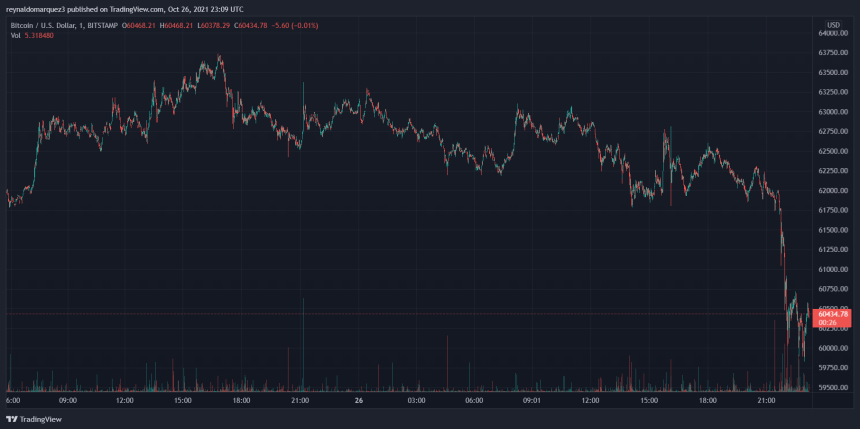This screenshot has height=429, width=860.
Task: Select the Vol indicator label
Action: 14,34
